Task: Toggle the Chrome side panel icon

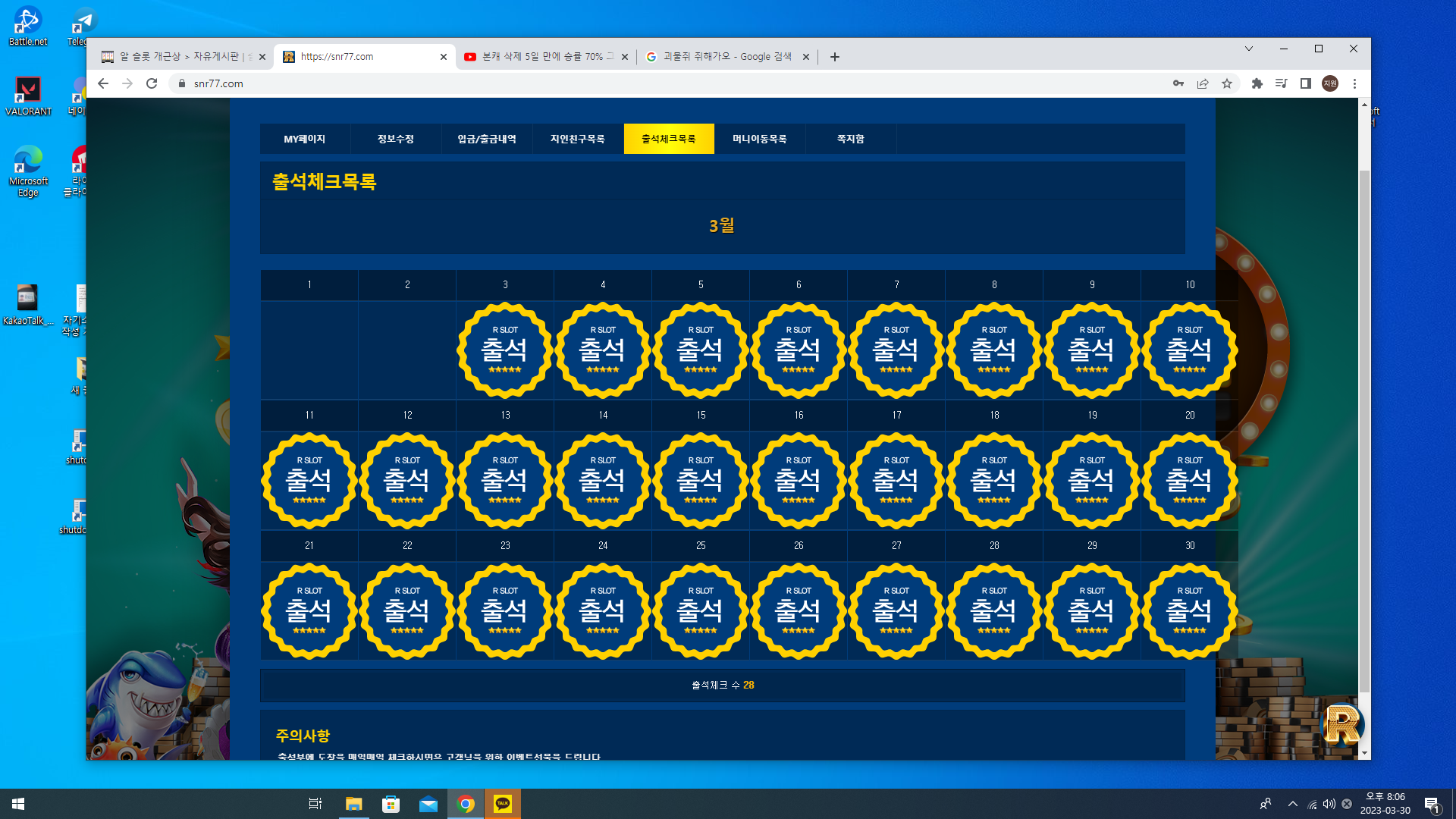Action: click(x=1306, y=83)
